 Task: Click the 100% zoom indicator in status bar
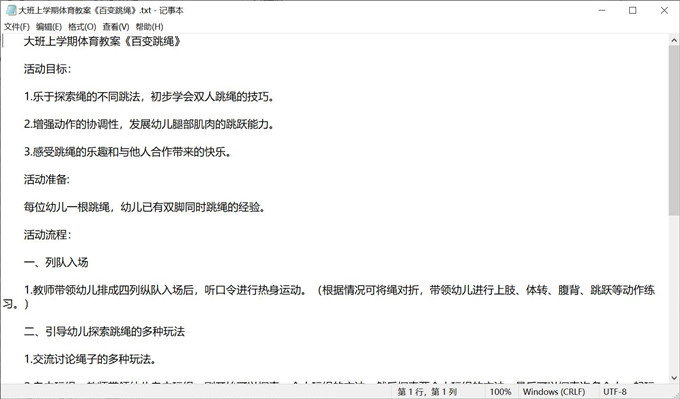(500, 392)
